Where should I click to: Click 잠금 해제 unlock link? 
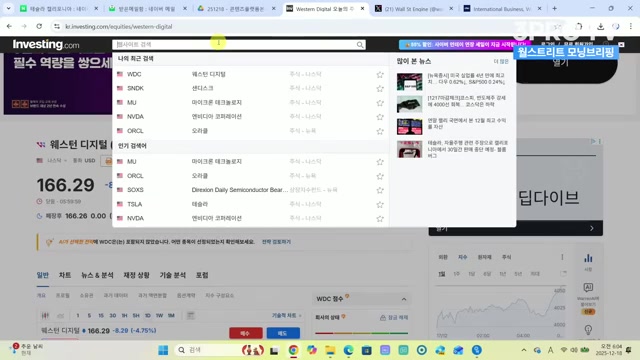(394, 317)
